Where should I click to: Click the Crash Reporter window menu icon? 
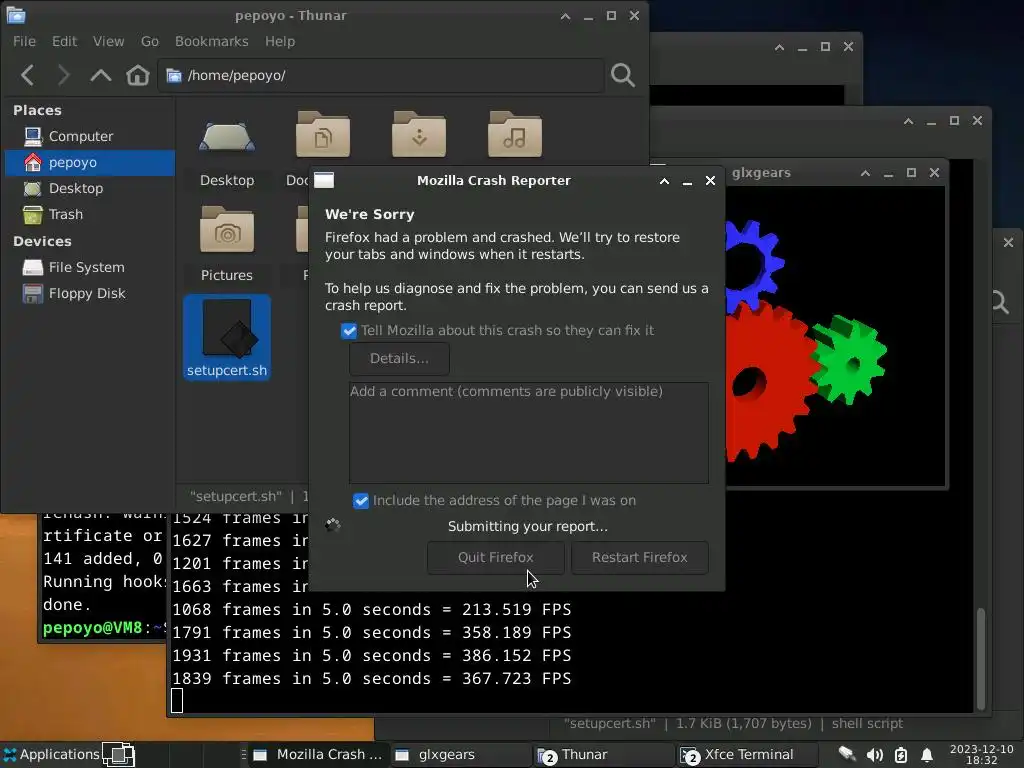[x=324, y=180]
